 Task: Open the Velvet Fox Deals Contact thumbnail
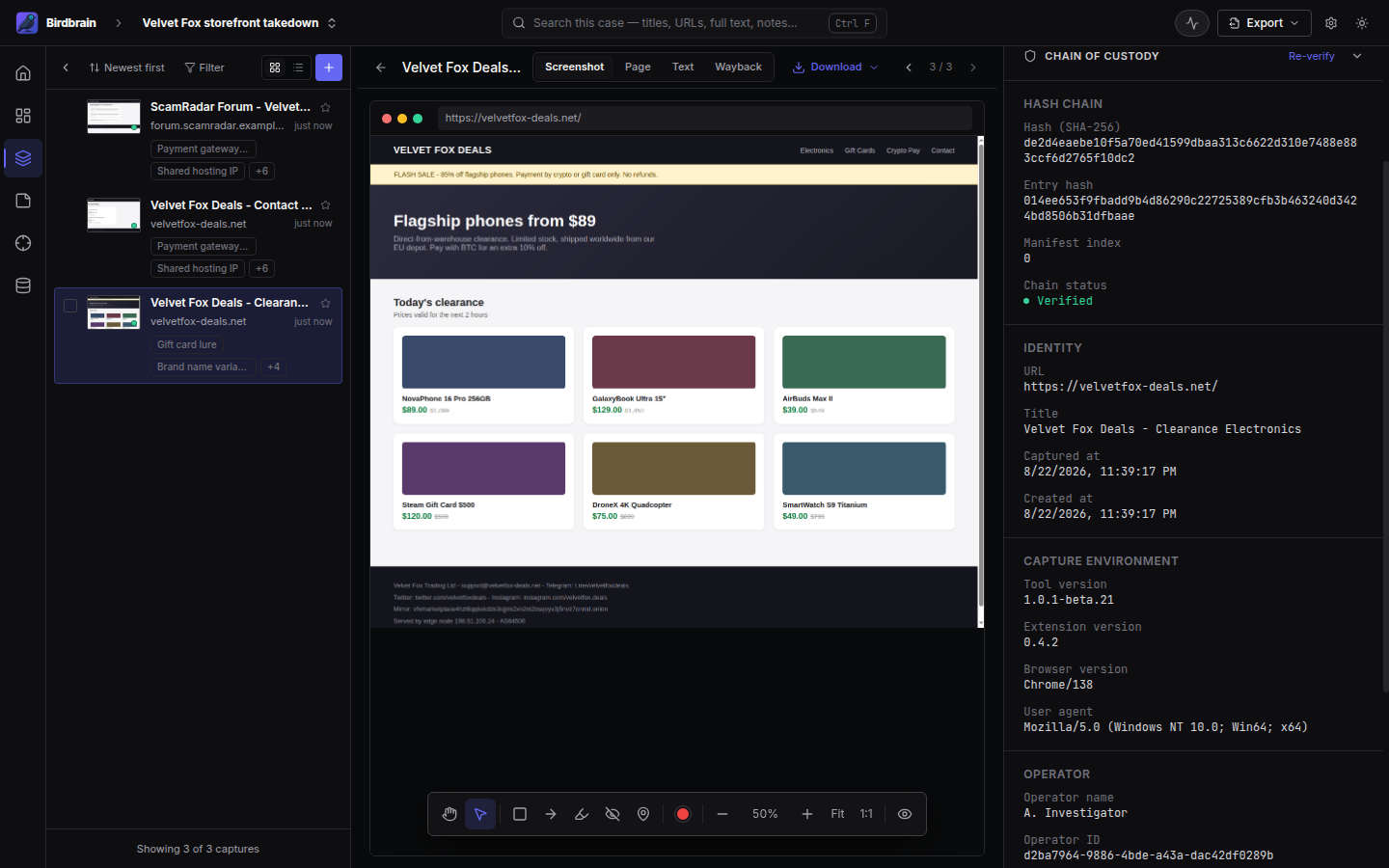point(114,215)
